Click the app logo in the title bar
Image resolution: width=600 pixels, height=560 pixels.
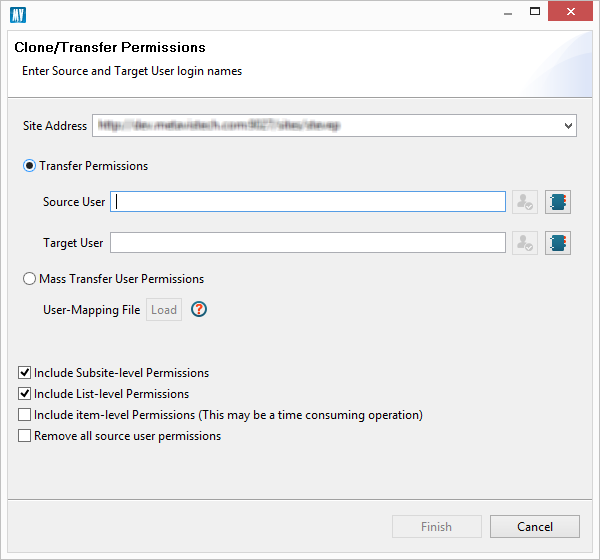click(x=18, y=13)
